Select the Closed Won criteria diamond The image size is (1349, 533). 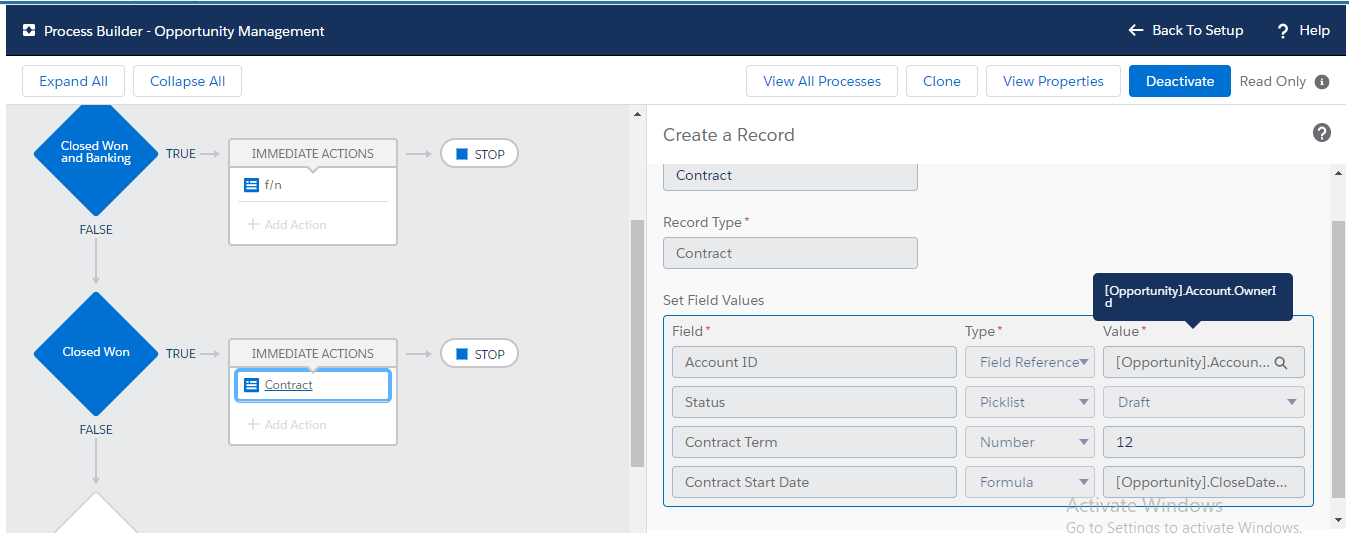tap(96, 353)
